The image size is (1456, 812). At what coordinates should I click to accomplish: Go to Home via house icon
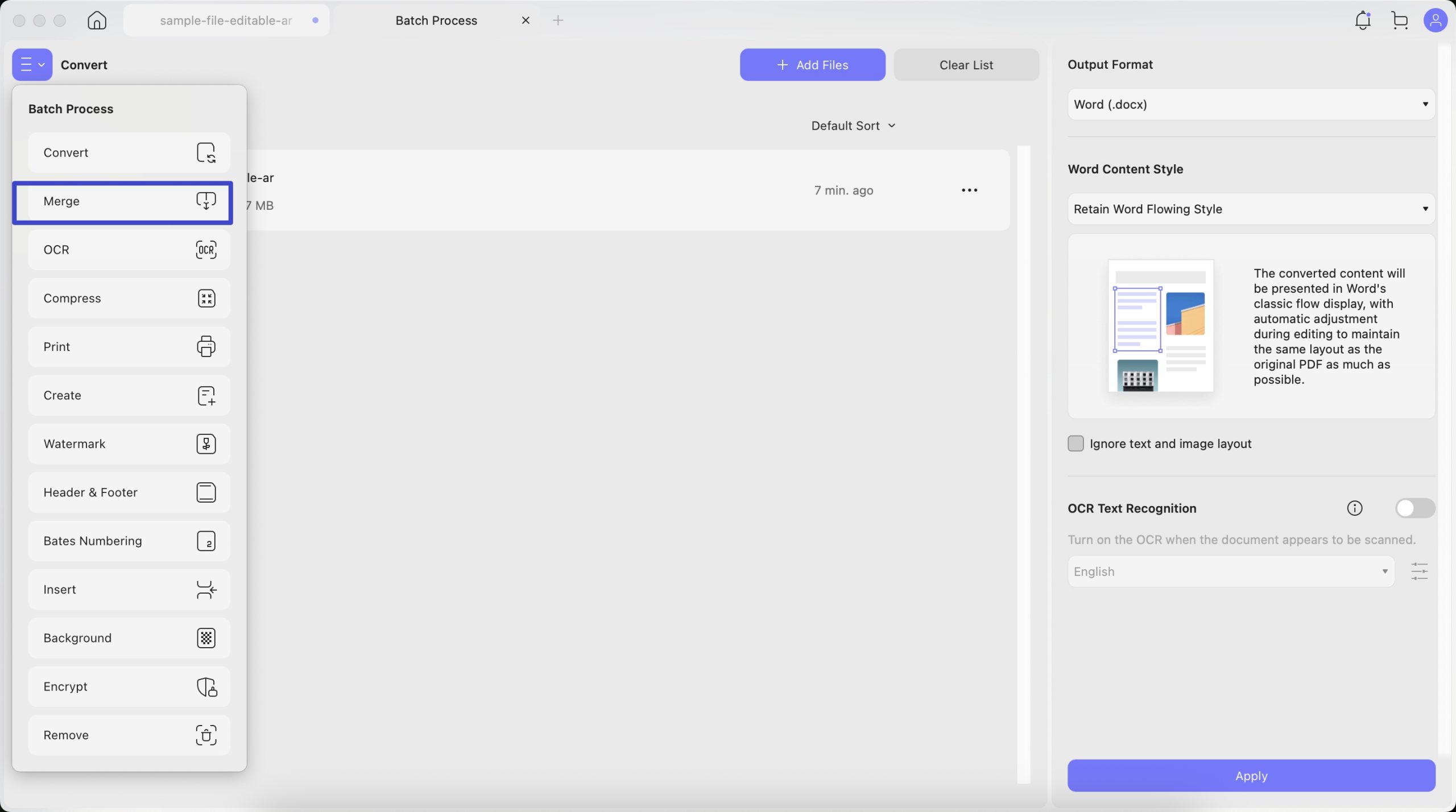click(97, 20)
